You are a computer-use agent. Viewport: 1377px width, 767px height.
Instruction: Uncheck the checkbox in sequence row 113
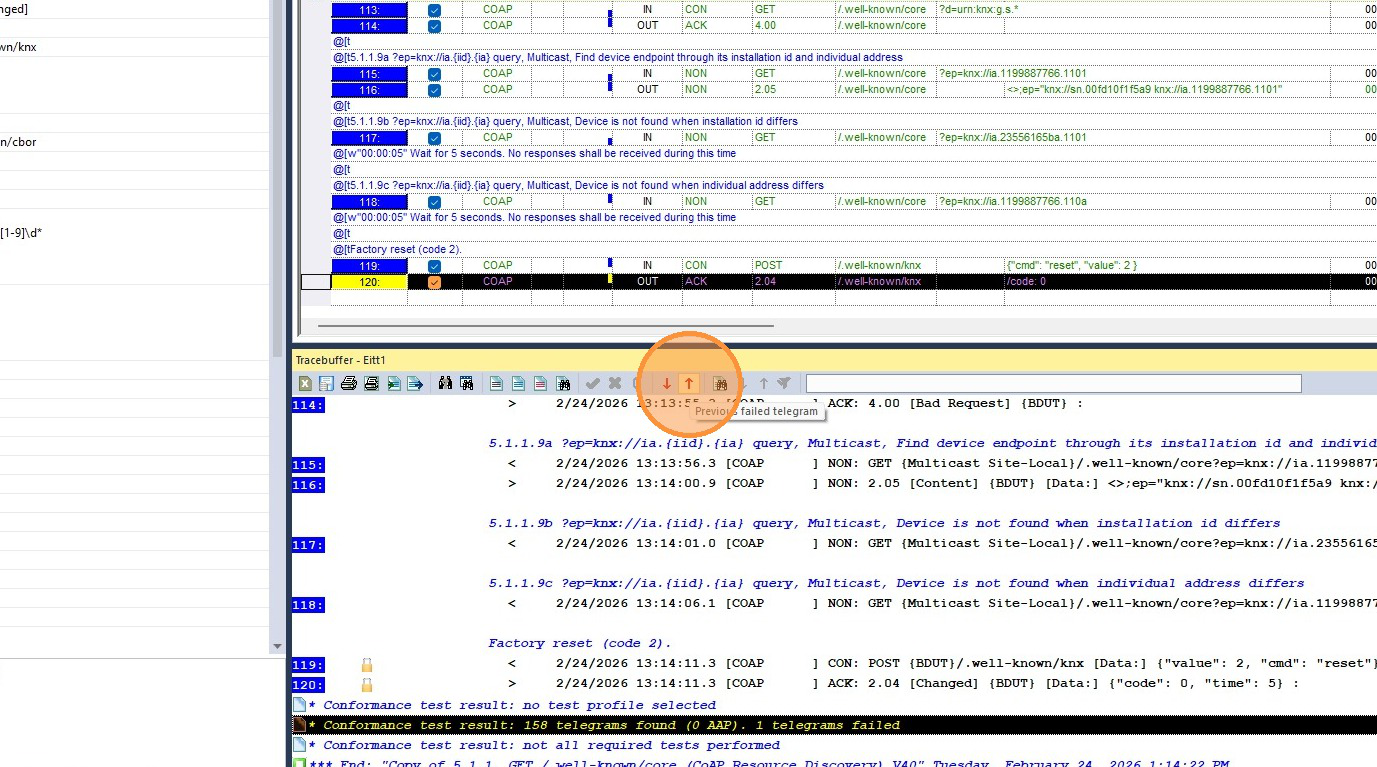coord(434,10)
